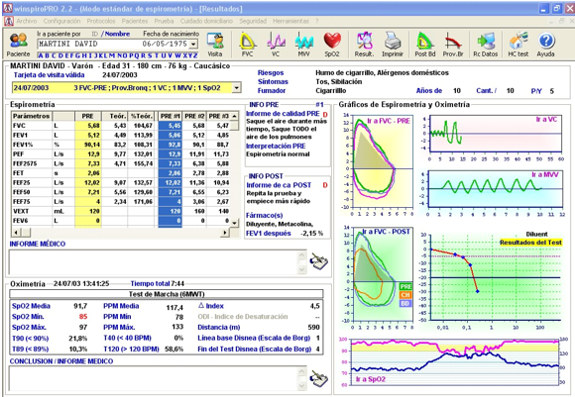Screen dimensions: 575x397
Task: Open the Protocolos menu
Action: coord(101,21)
